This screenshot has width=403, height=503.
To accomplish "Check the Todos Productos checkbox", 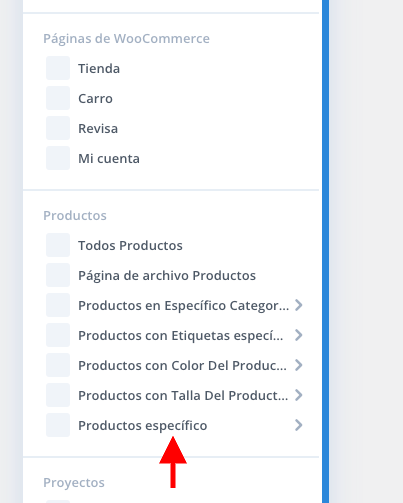I will 58,245.
